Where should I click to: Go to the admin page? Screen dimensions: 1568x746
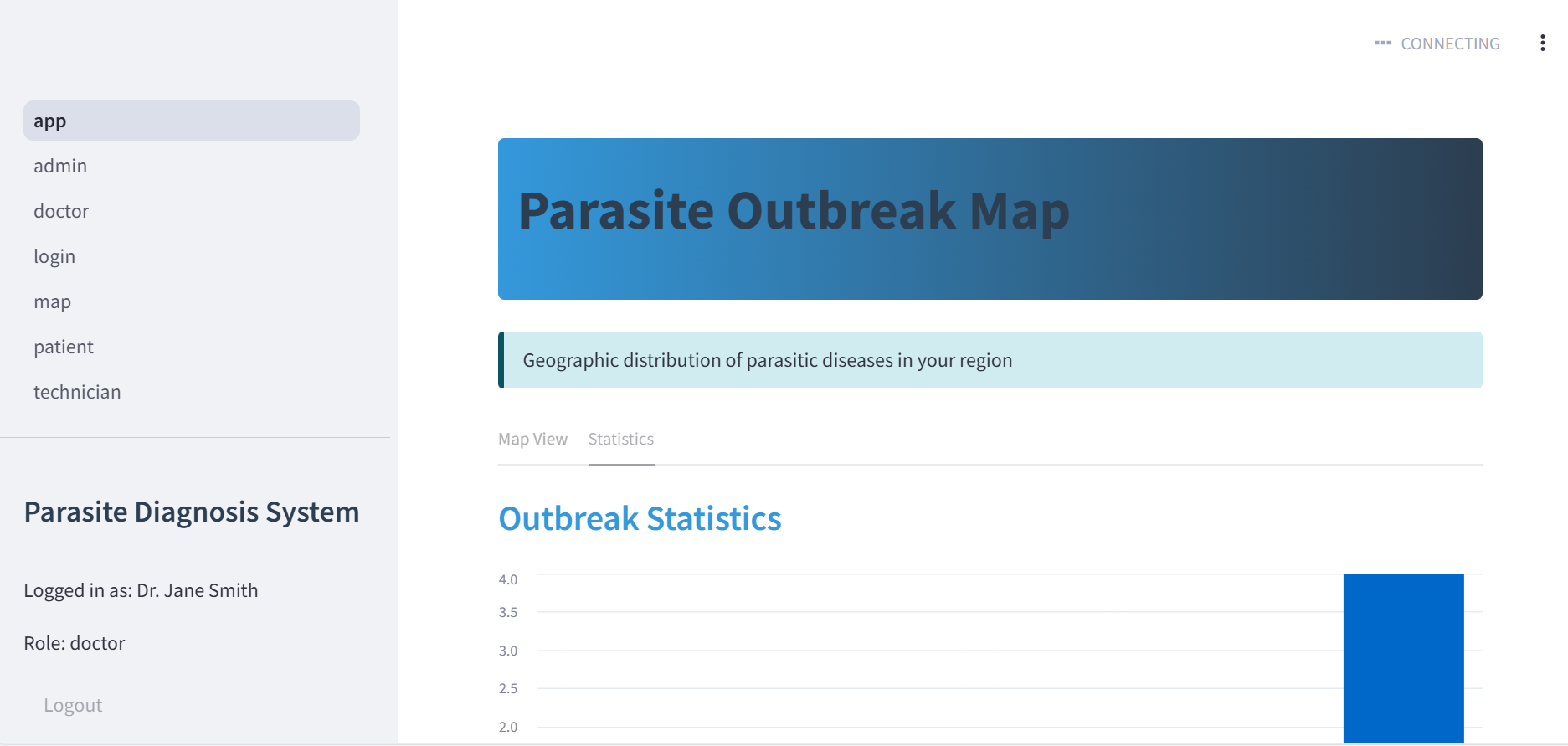point(192,166)
